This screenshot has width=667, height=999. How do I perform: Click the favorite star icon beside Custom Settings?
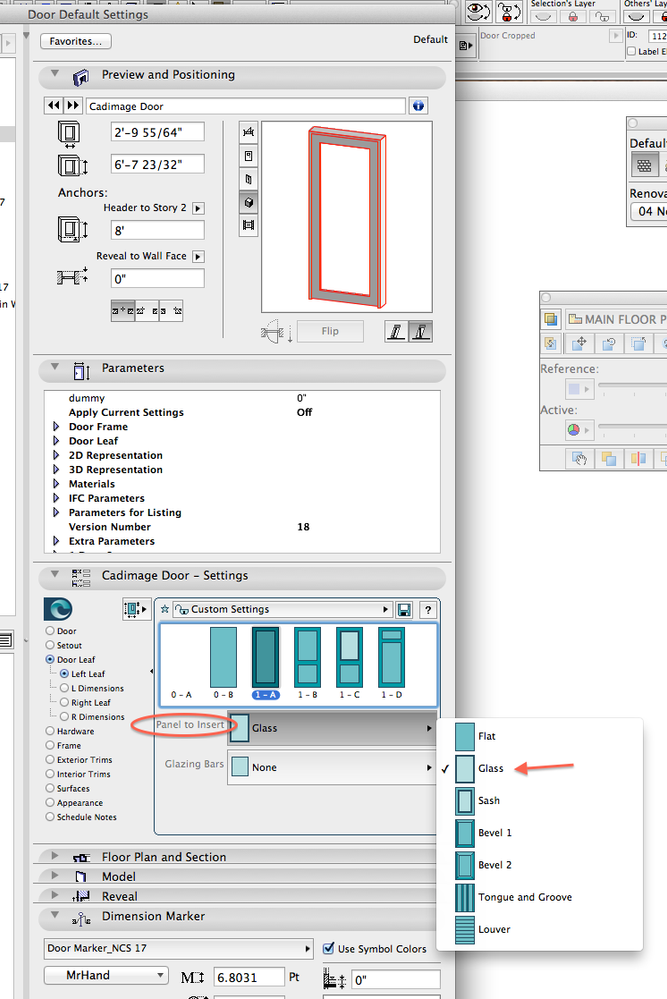coord(165,609)
